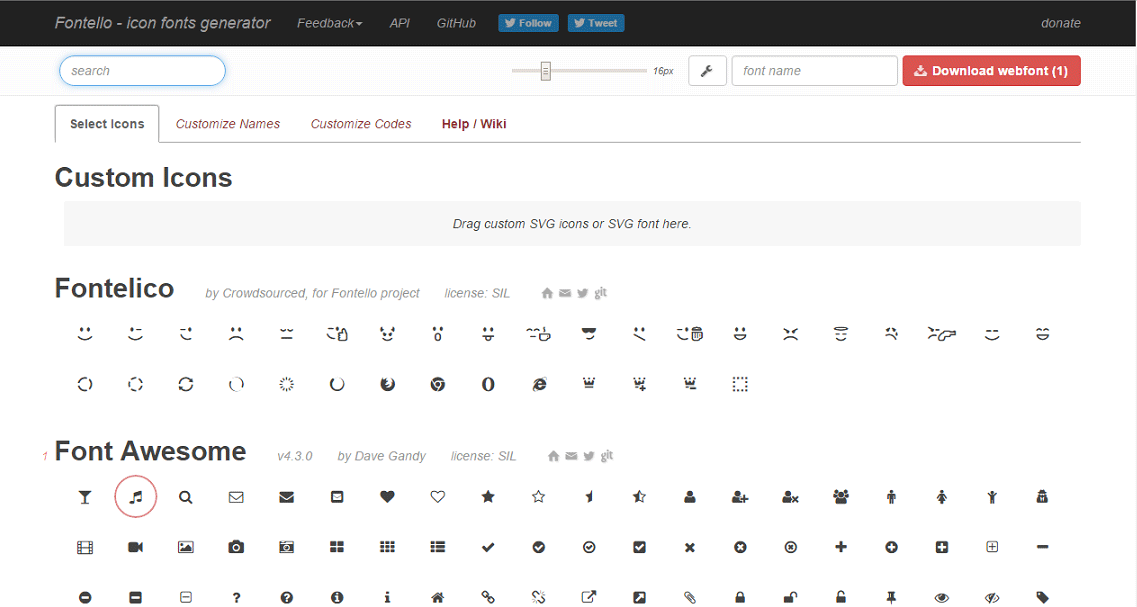Open the Help / Wiki tab
The height and width of the screenshot is (607, 1137).
tap(474, 124)
